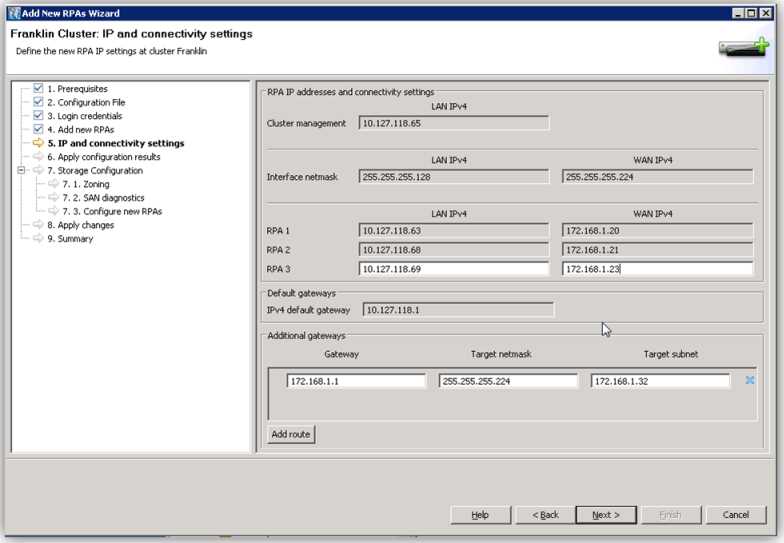Viewport: 784px width, 543px height.
Task: Click the Login credentials step checkmark
Action: (38, 116)
